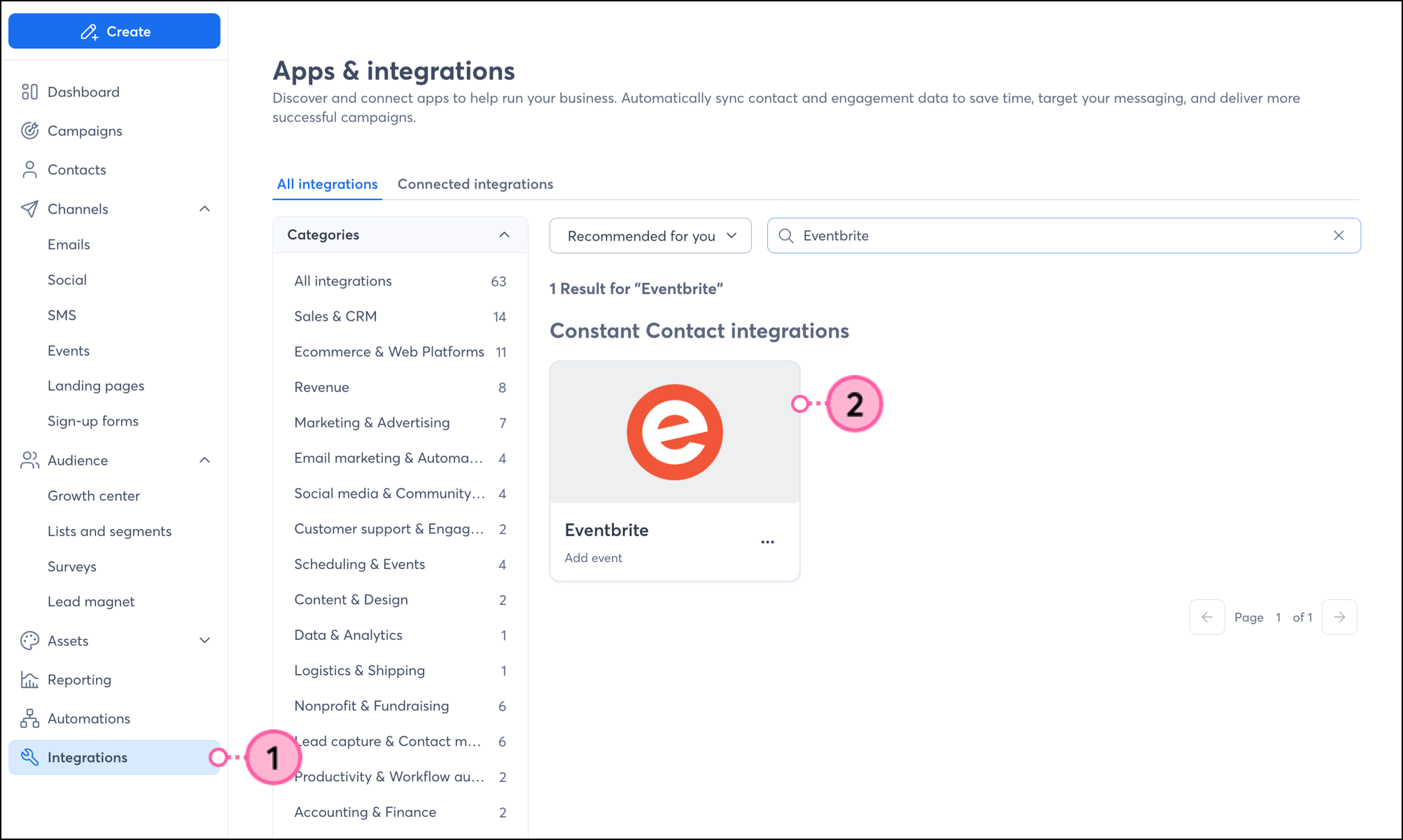This screenshot has width=1403, height=840.
Task: Expand the Assets section chevron
Action: pyautogui.click(x=204, y=640)
